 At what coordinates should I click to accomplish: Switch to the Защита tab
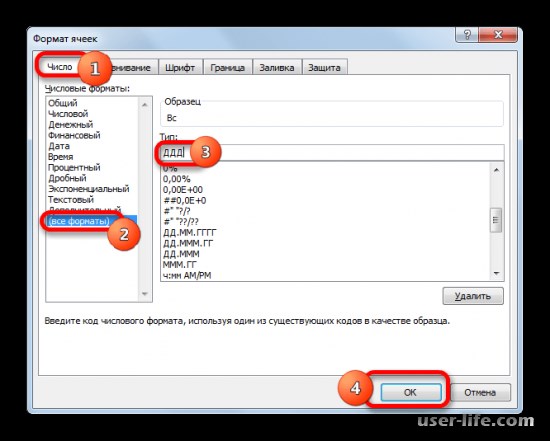click(x=324, y=67)
